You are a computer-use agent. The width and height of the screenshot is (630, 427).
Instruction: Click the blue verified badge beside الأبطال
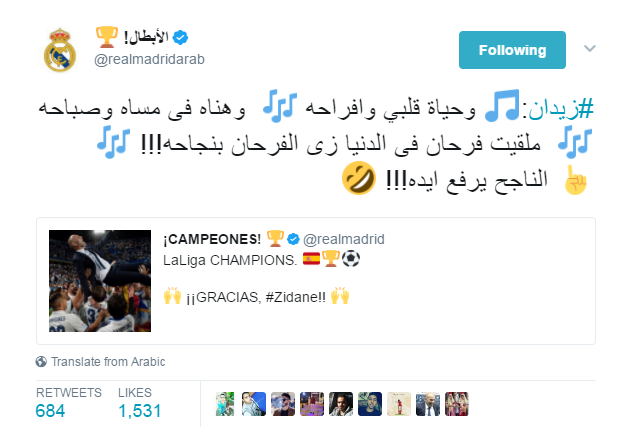coord(180,37)
